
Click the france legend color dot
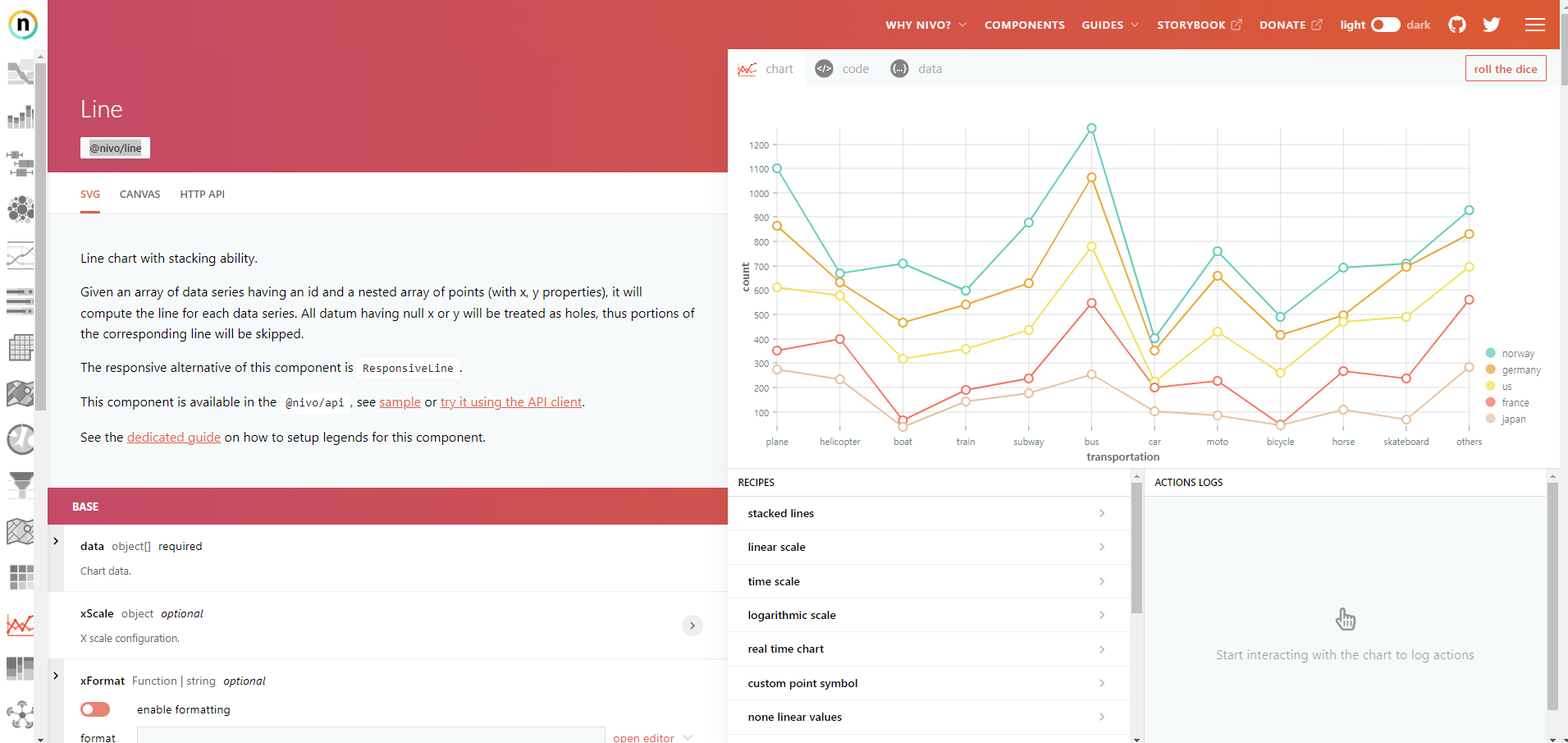tap(1491, 402)
